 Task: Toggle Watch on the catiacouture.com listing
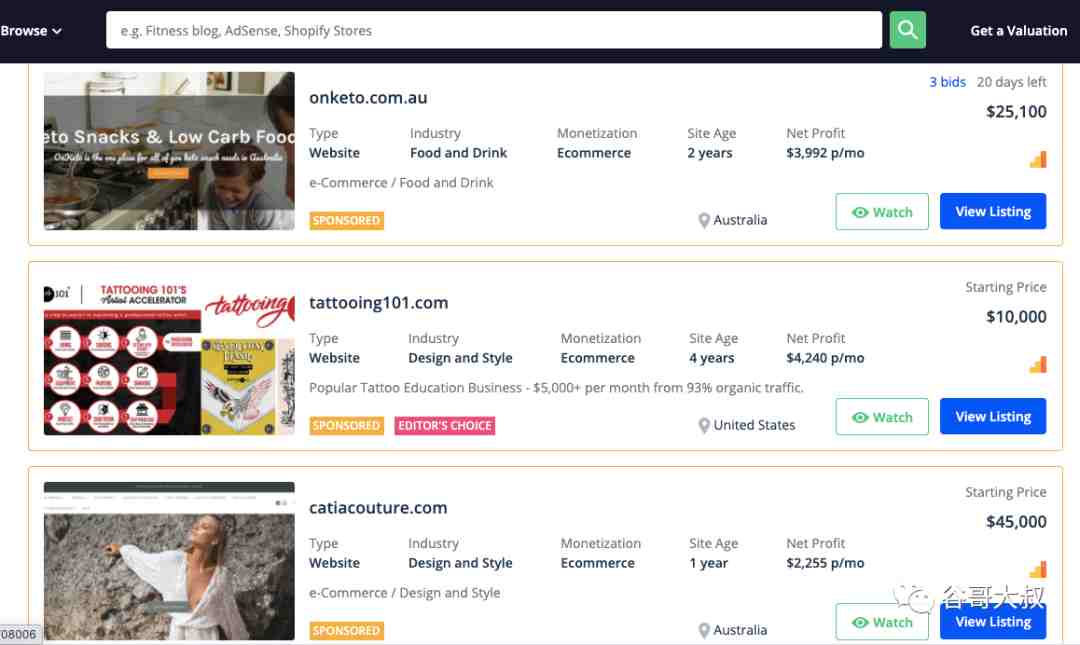pos(882,622)
